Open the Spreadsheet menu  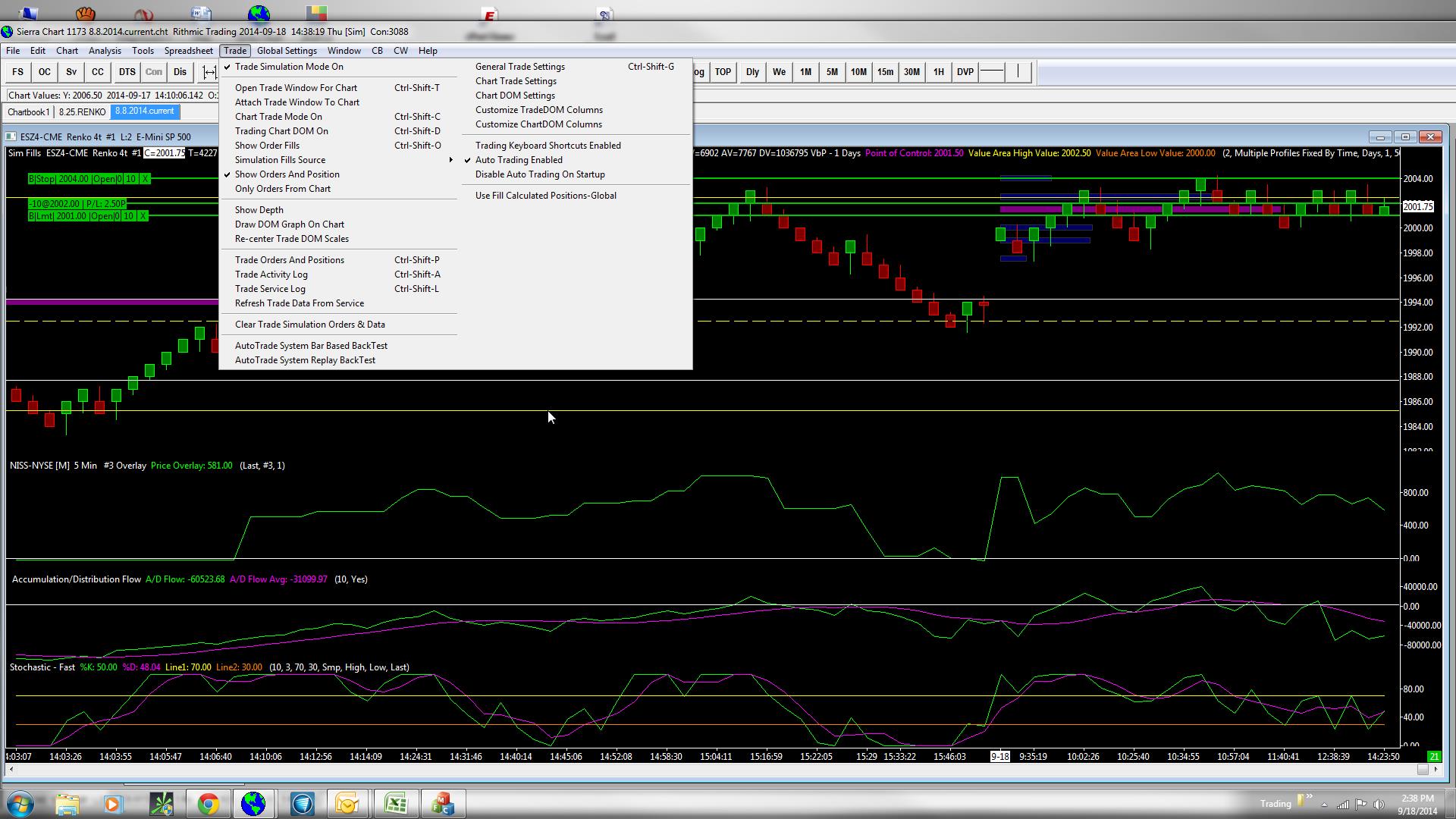188,51
